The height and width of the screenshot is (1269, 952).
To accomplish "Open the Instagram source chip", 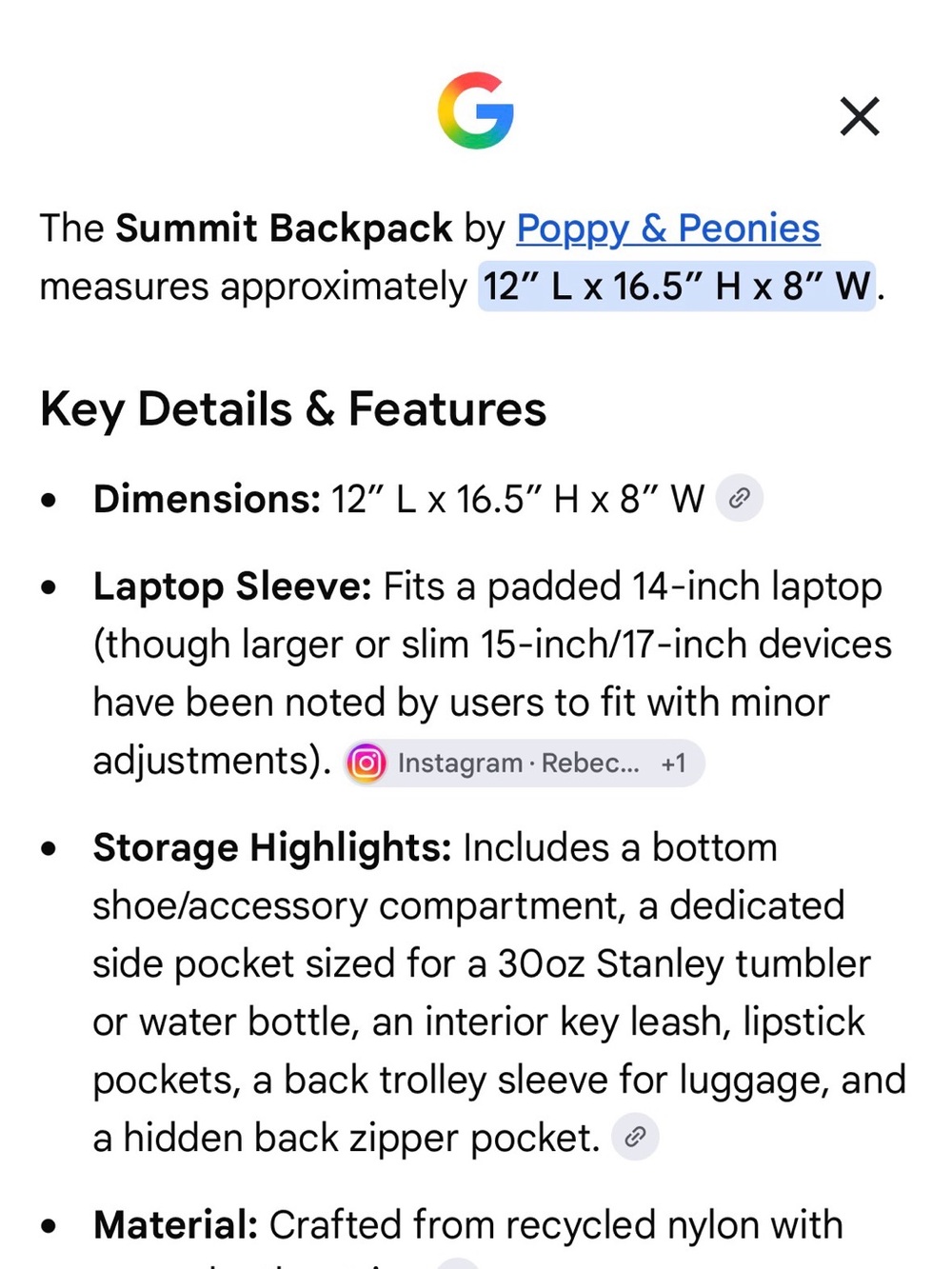I will coord(525,763).
